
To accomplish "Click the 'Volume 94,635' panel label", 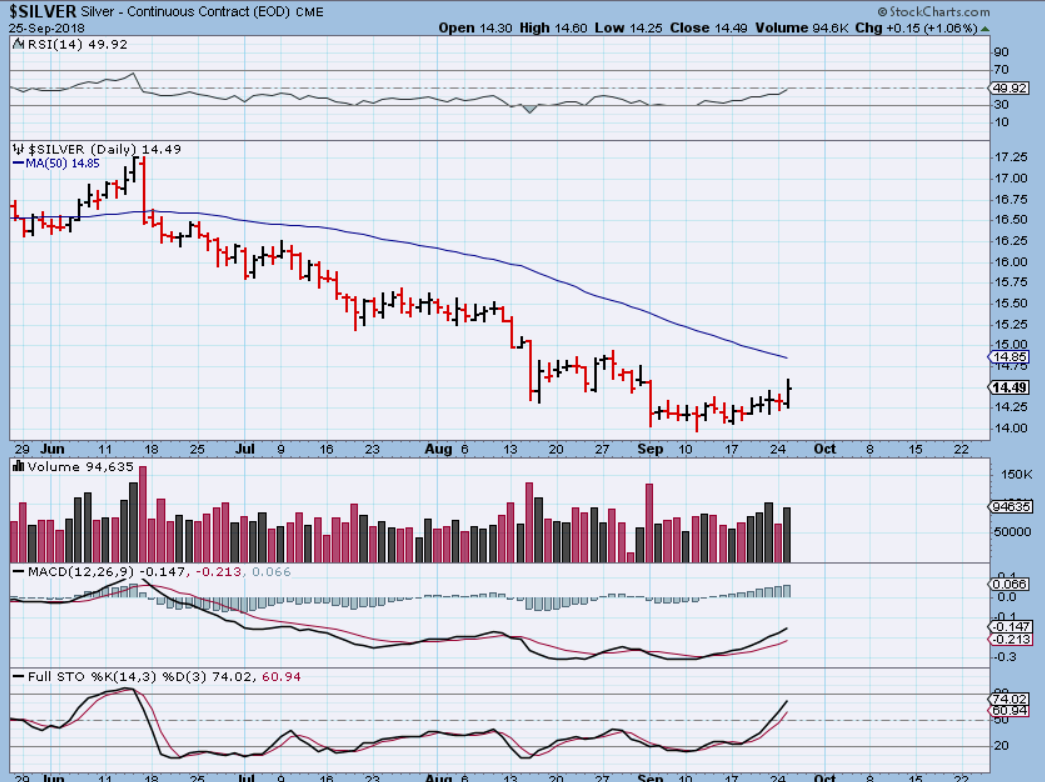I will click(x=81, y=467).
